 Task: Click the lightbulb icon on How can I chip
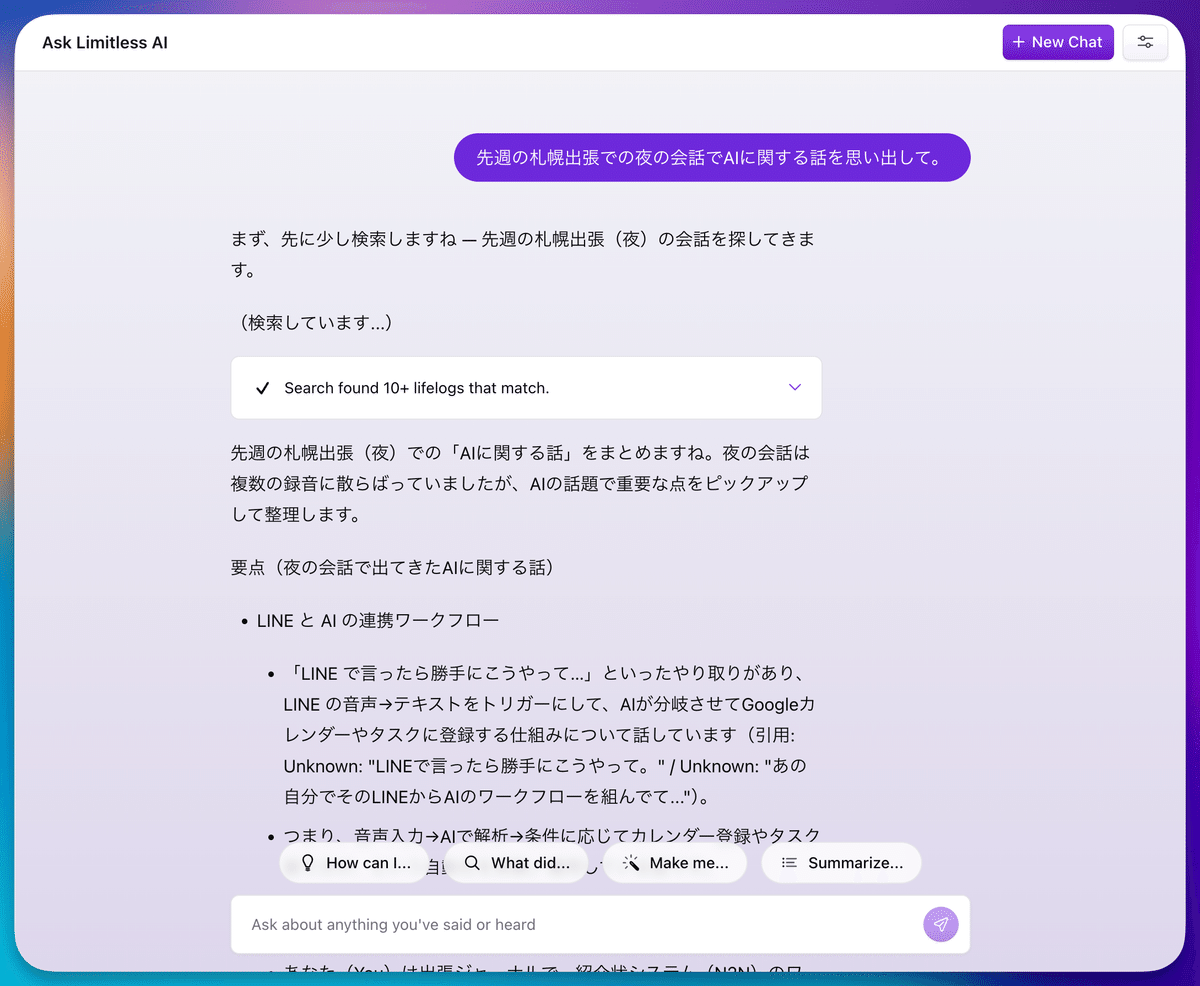[308, 863]
